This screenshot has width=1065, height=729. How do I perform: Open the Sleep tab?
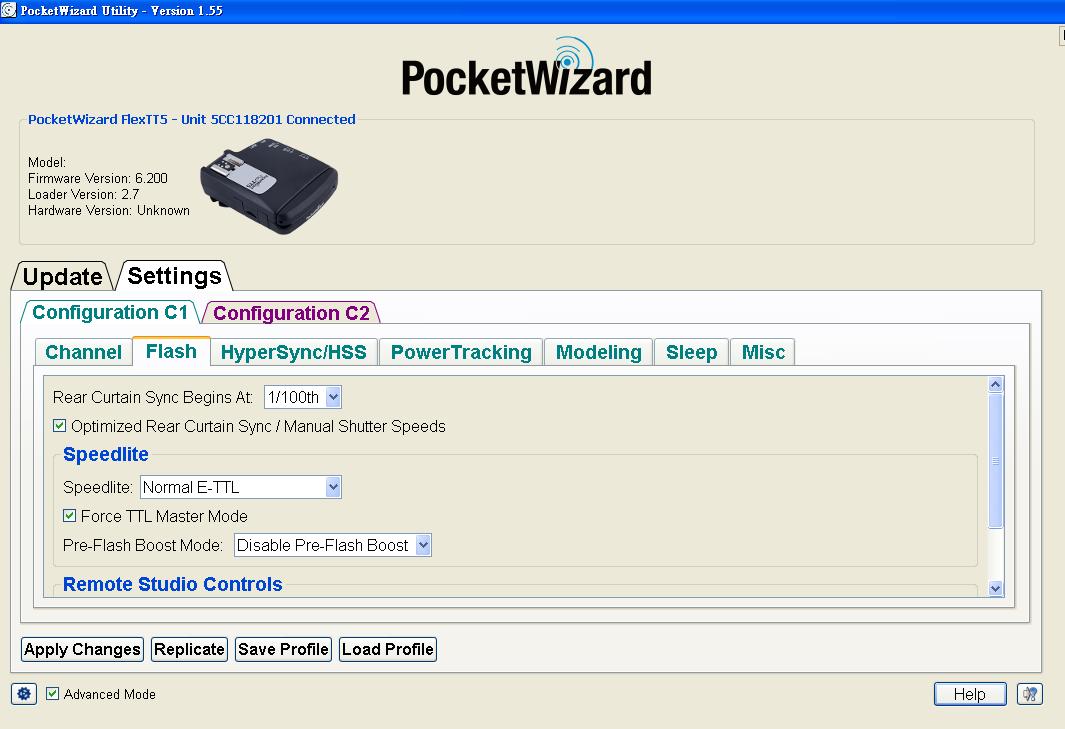691,352
